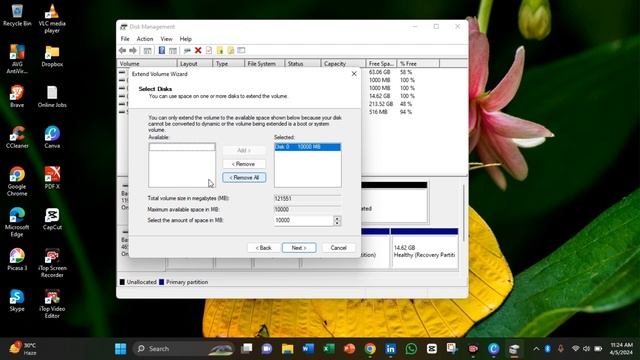Click the Next button in wizard
Image resolution: width=640 pixels, height=360 pixels.
pyautogui.click(x=299, y=248)
